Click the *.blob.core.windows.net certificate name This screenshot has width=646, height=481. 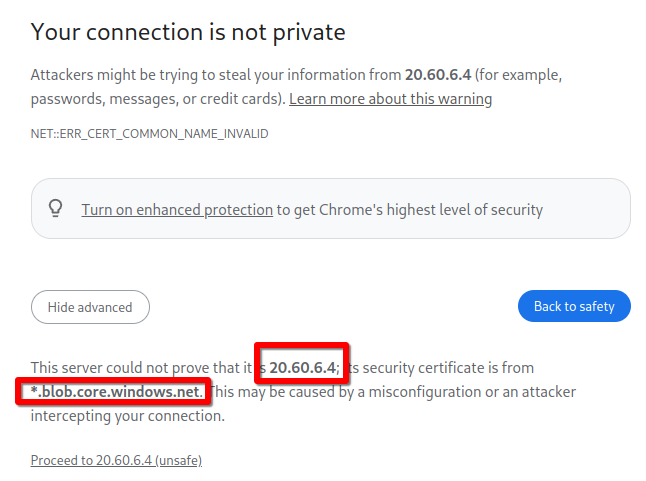point(115,392)
